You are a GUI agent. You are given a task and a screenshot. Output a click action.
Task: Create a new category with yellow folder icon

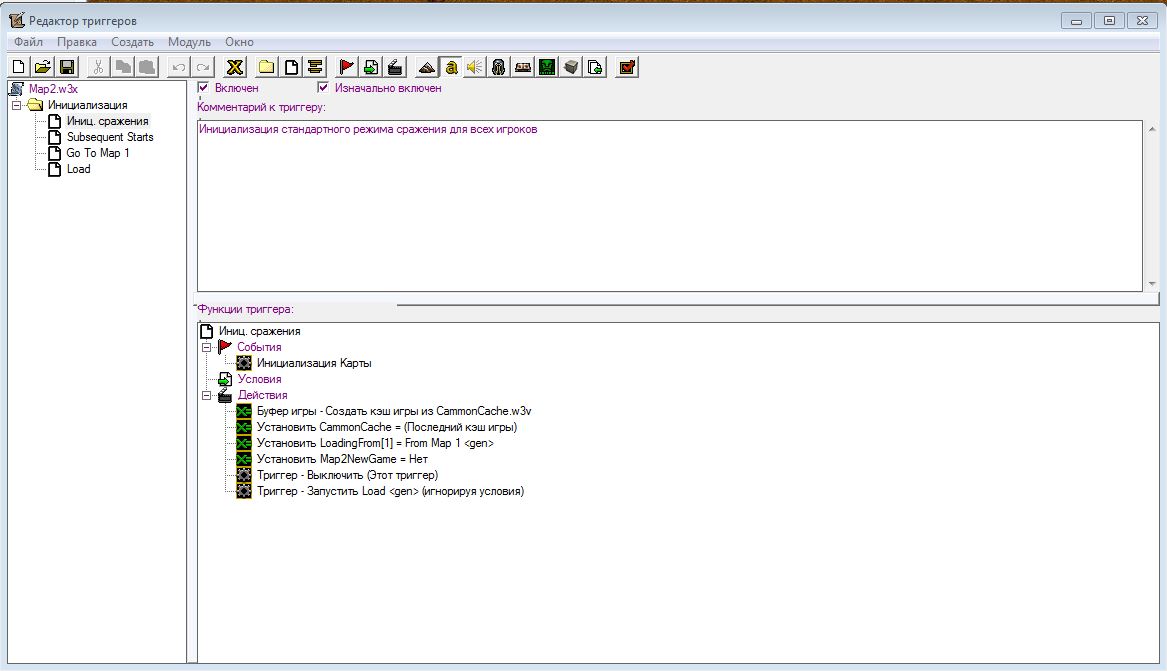point(267,68)
